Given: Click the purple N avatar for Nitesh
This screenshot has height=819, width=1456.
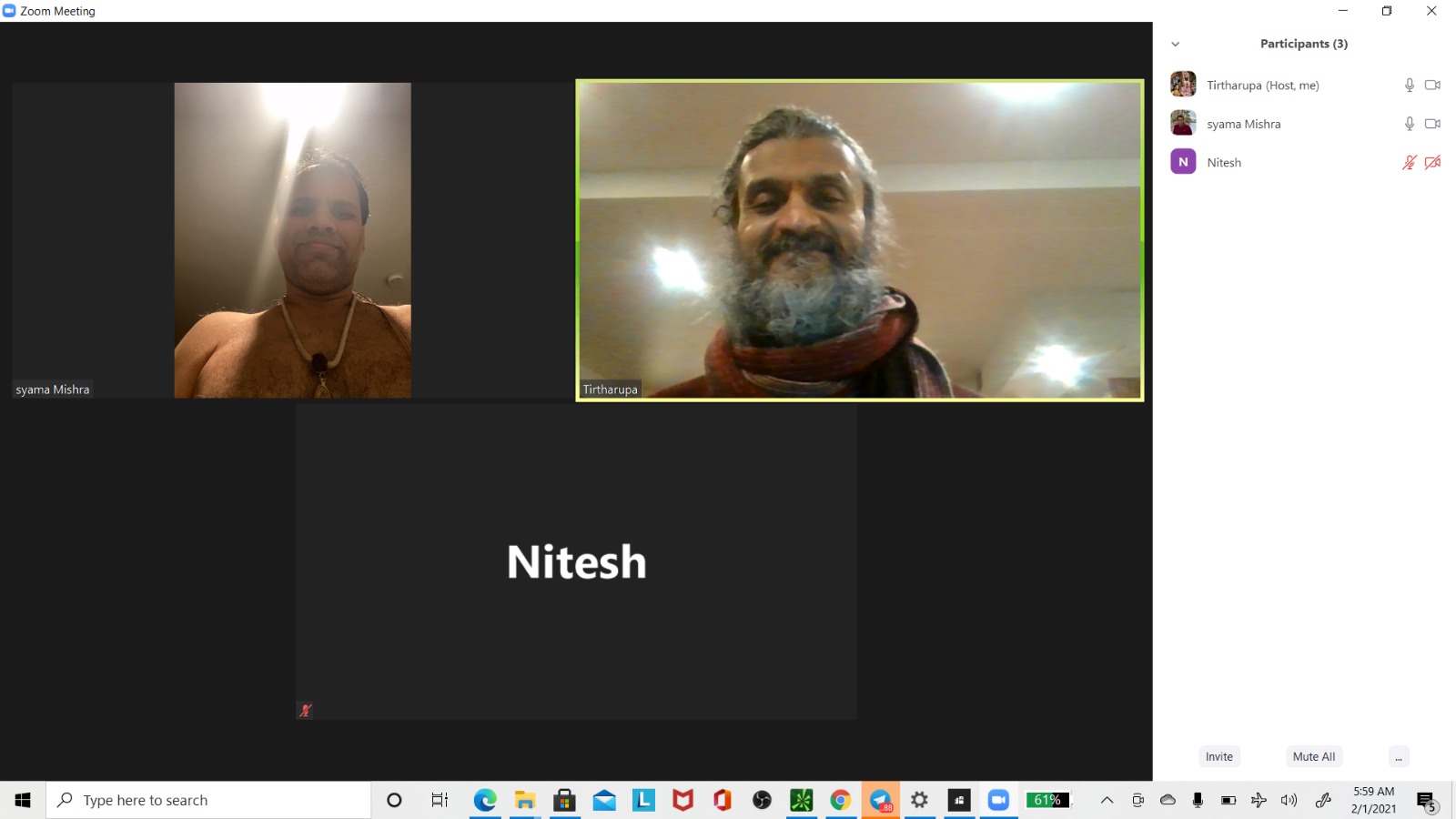Looking at the screenshot, I should pos(1183,162).
